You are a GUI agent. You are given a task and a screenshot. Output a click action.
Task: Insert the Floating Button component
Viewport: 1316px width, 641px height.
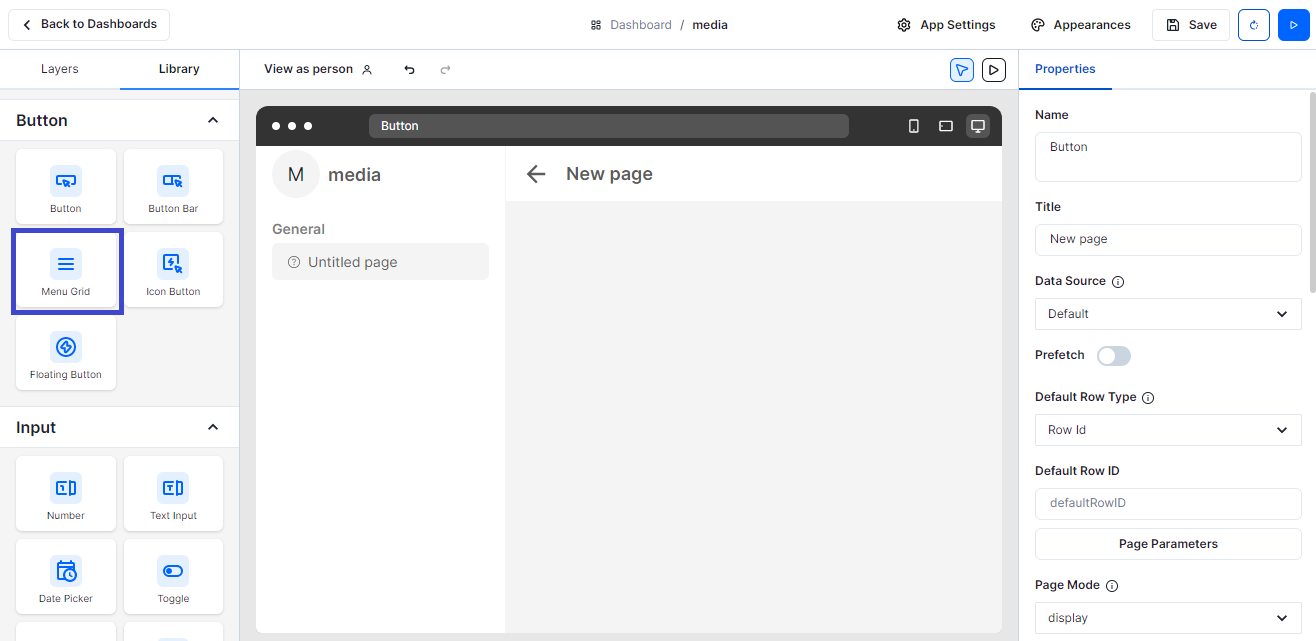coord(66,353)
